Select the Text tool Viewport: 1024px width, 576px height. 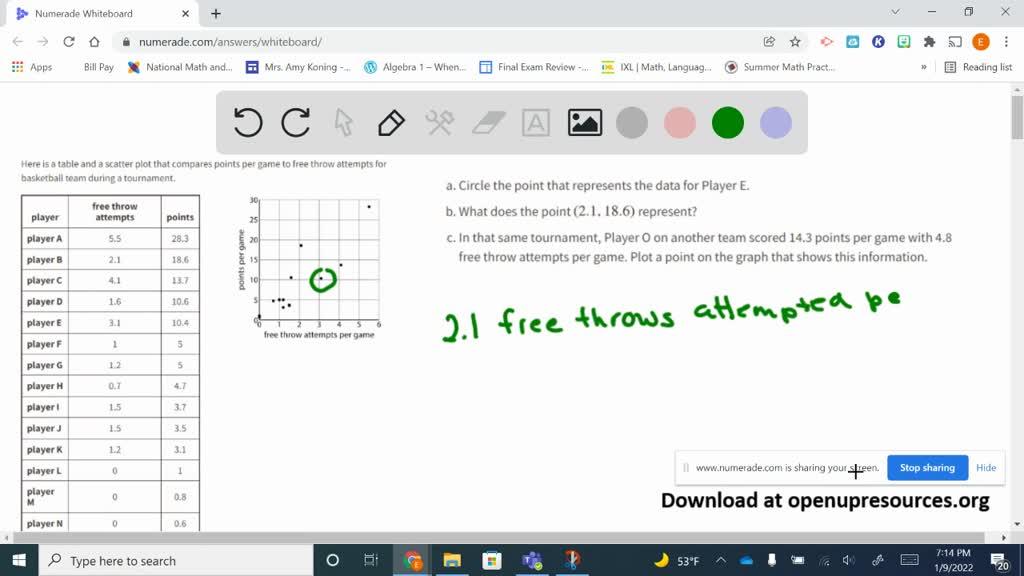[x=536, y=122]
